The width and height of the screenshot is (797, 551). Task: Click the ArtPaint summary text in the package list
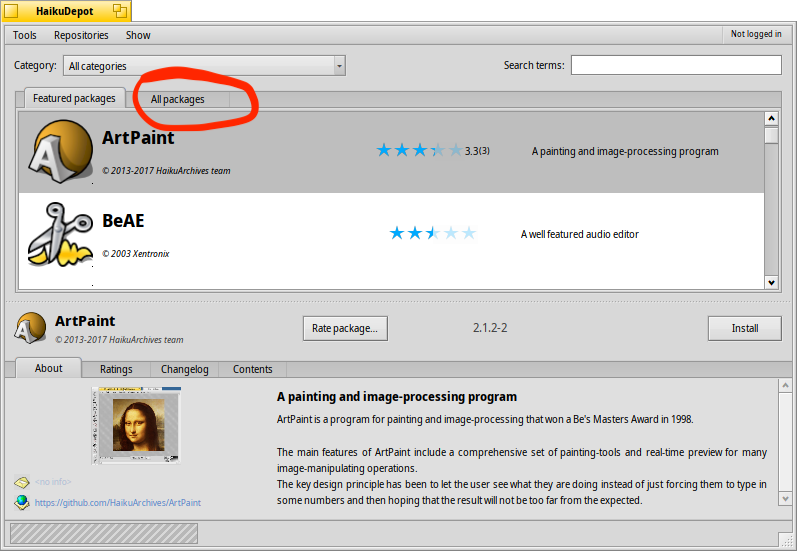625,151
